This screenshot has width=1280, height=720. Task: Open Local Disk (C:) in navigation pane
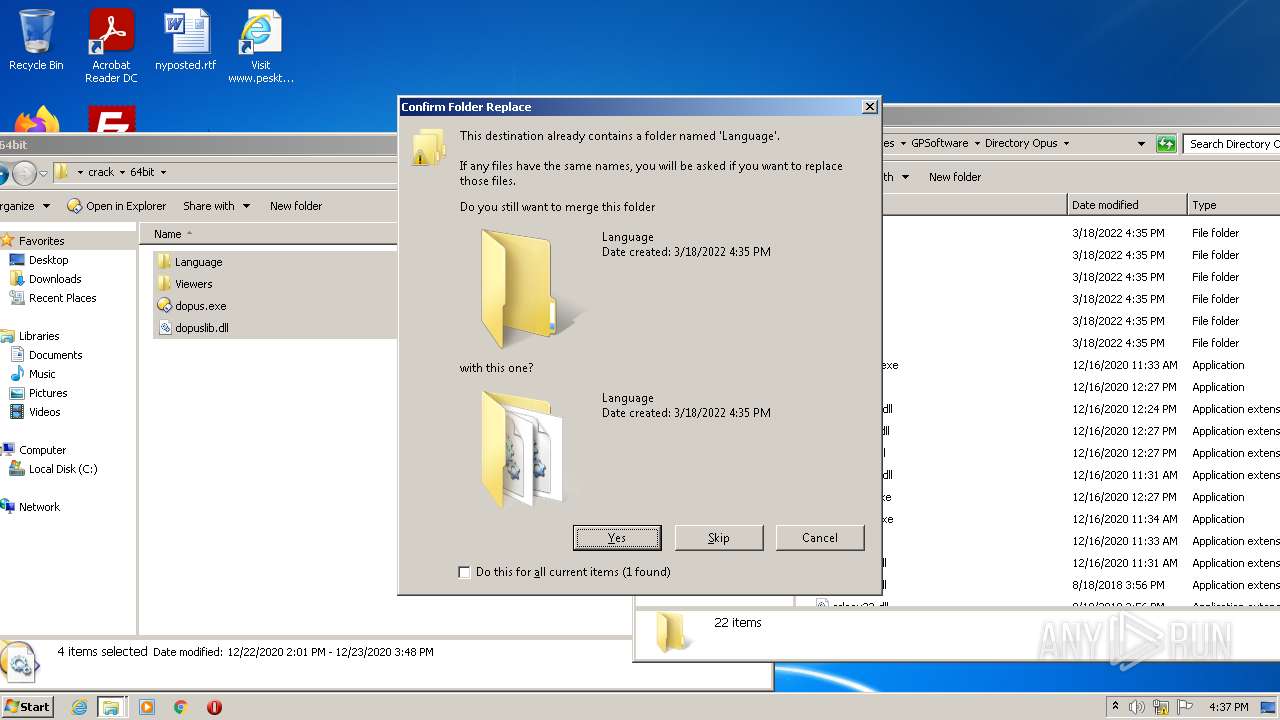coord(62,469)
